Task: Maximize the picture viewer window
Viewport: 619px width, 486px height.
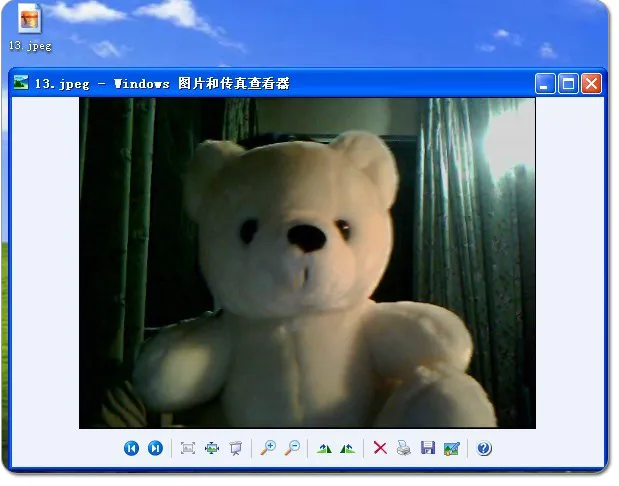Action: coord(568,83)
